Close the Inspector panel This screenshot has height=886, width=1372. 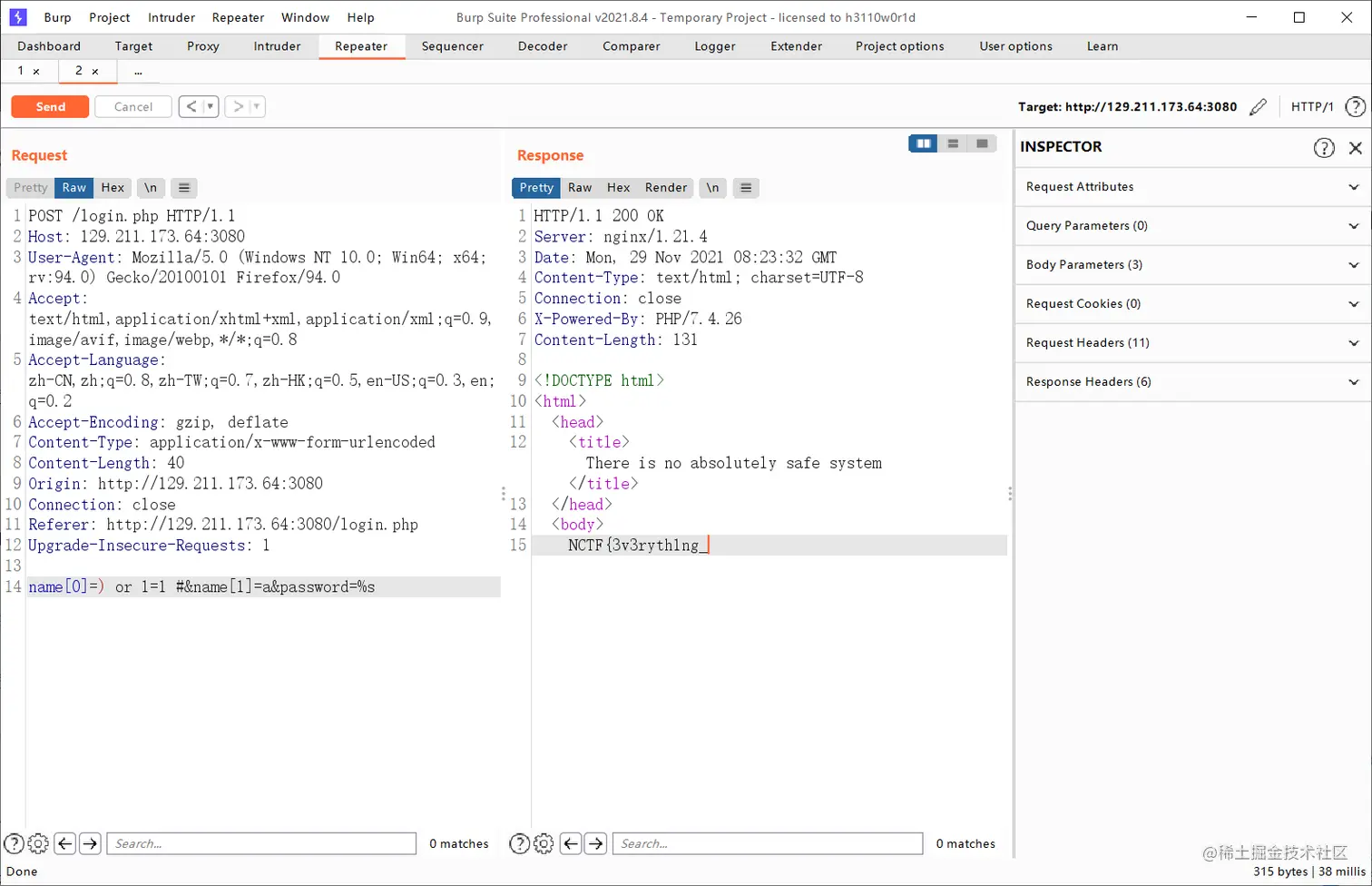(x=1356, y=148)
